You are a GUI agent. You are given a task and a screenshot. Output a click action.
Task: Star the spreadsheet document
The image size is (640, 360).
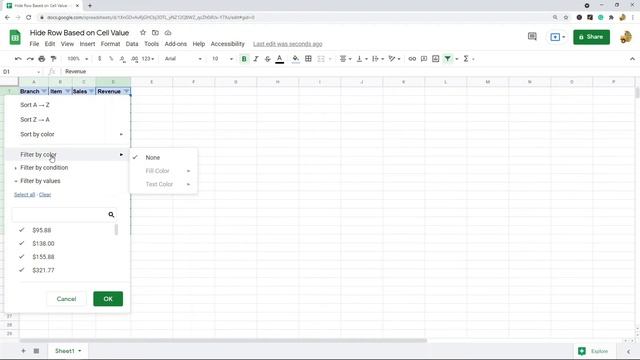[142, 33]
